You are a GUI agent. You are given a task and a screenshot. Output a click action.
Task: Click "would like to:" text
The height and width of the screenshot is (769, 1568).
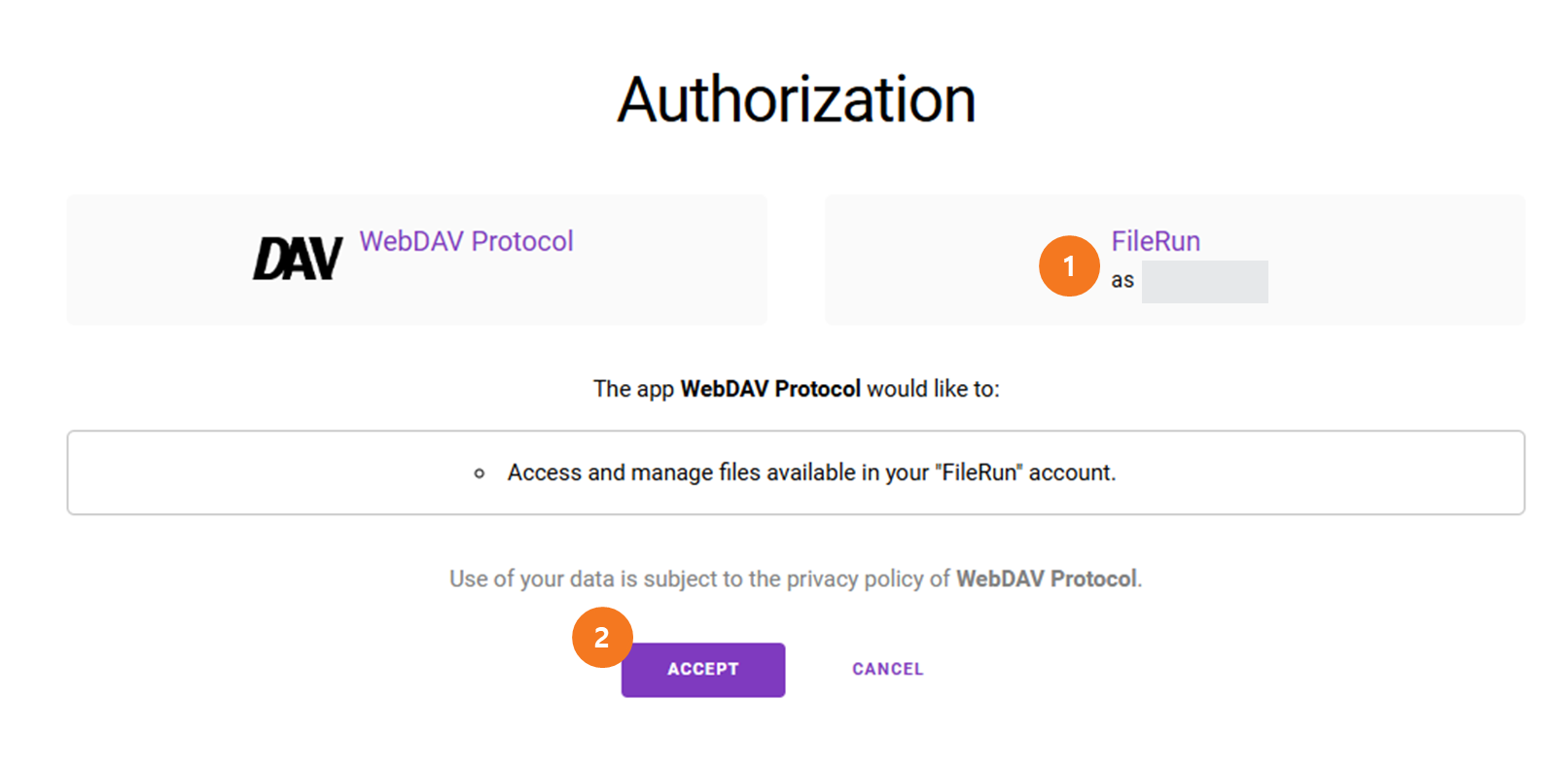(933, 389)
